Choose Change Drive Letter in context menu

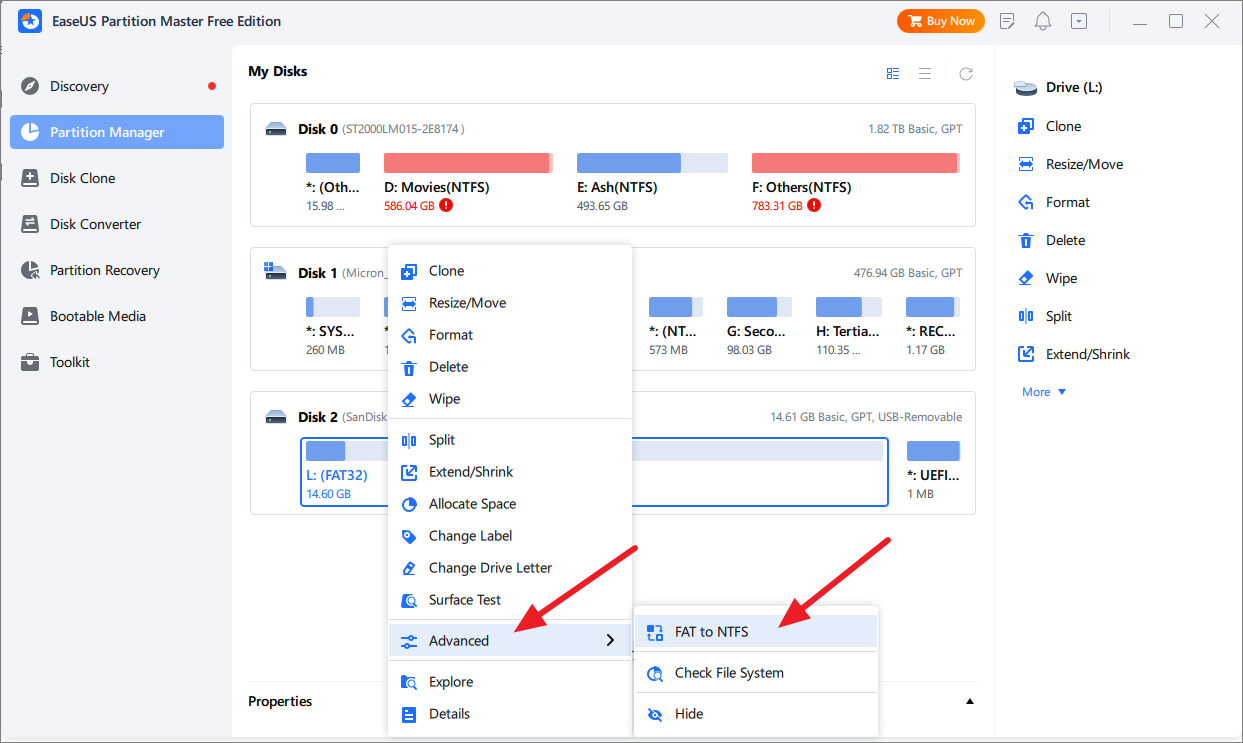[510, 568]
